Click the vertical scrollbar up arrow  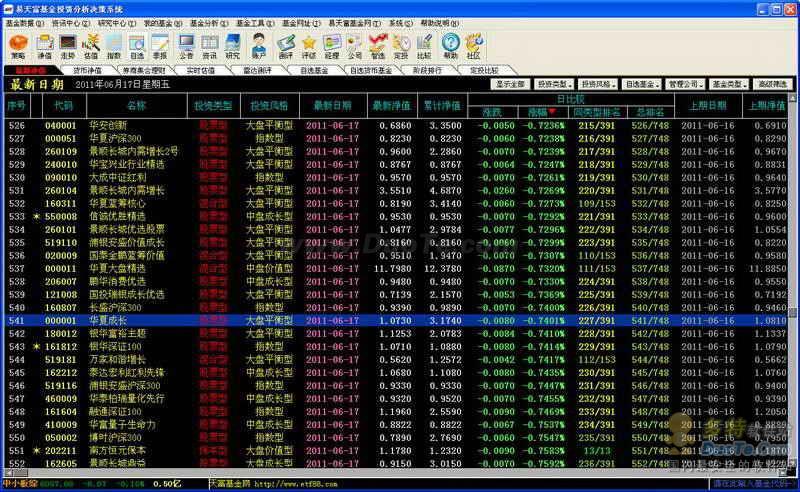792,97
